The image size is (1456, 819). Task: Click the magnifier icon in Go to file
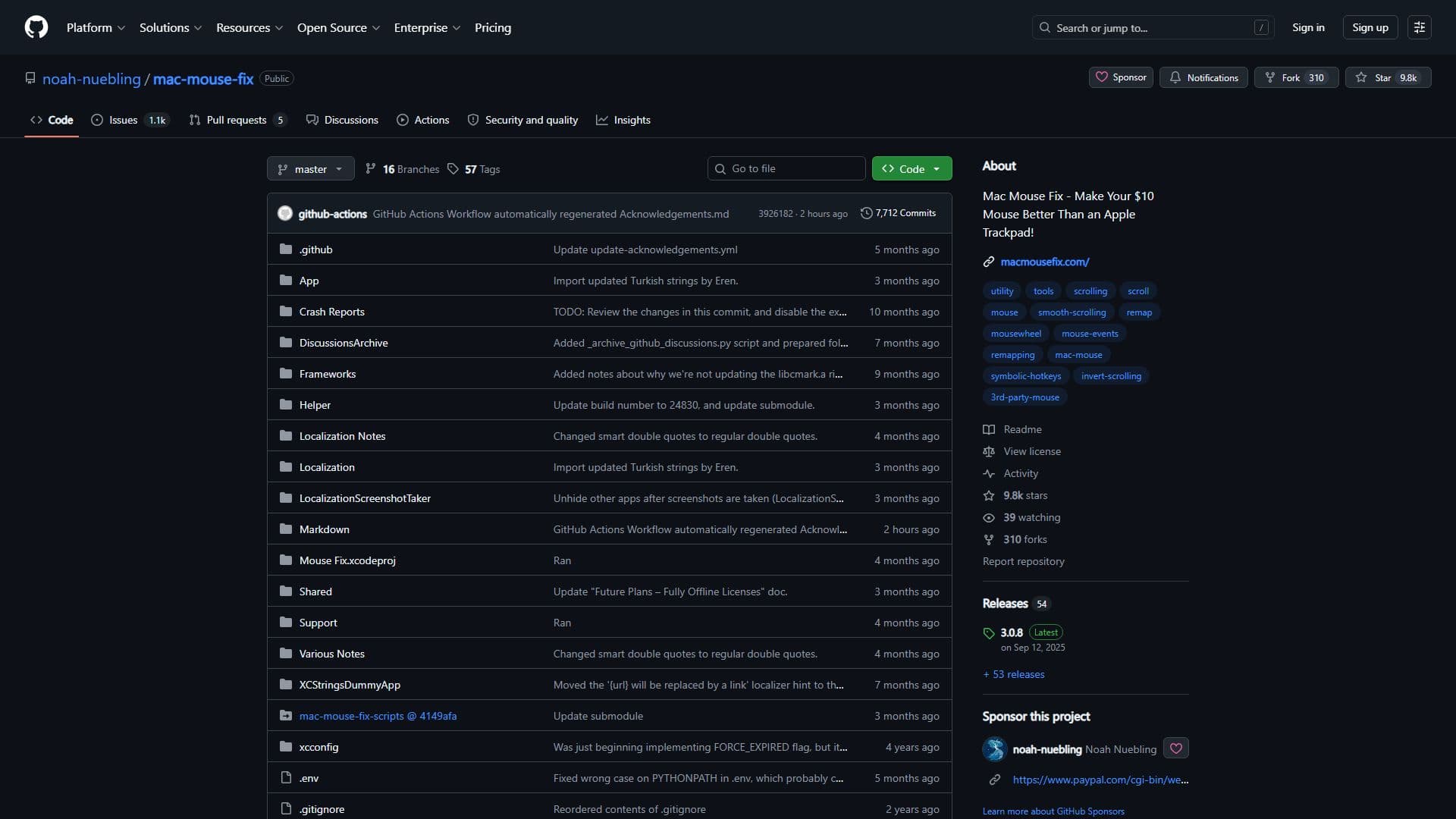coord(720,169)
